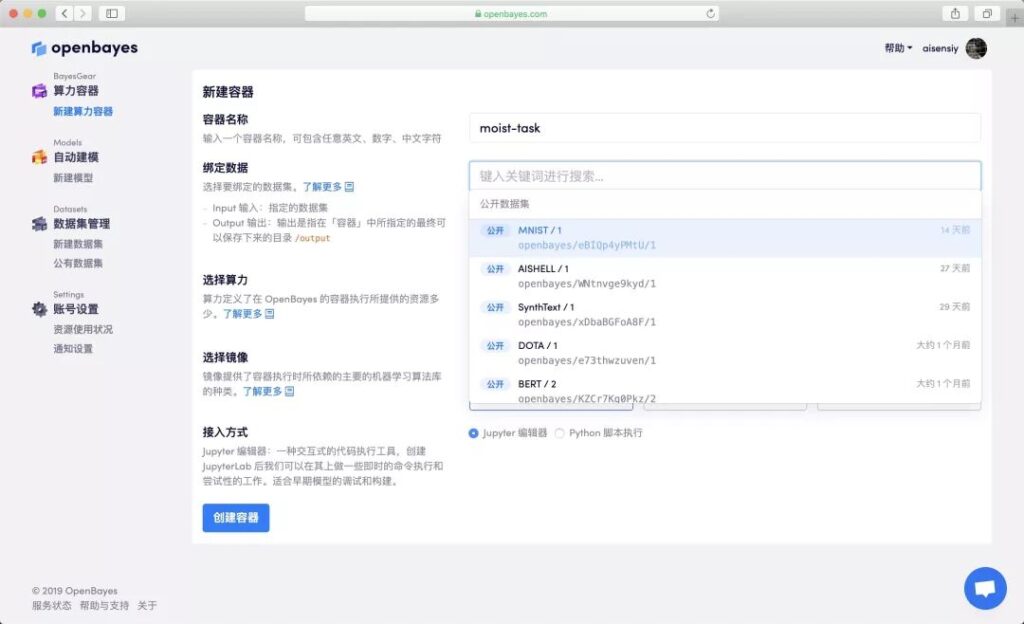This screenshot has height=624, width=1024.
Task: Click the openbayes logo icon
Action: point(39,49)
